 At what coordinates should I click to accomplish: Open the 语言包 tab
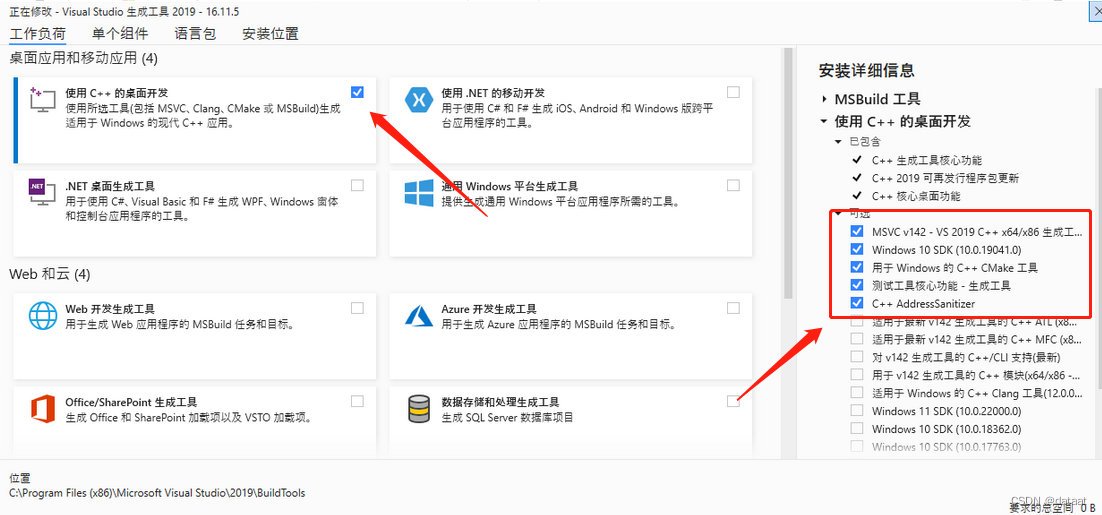(x=195, y=33)
